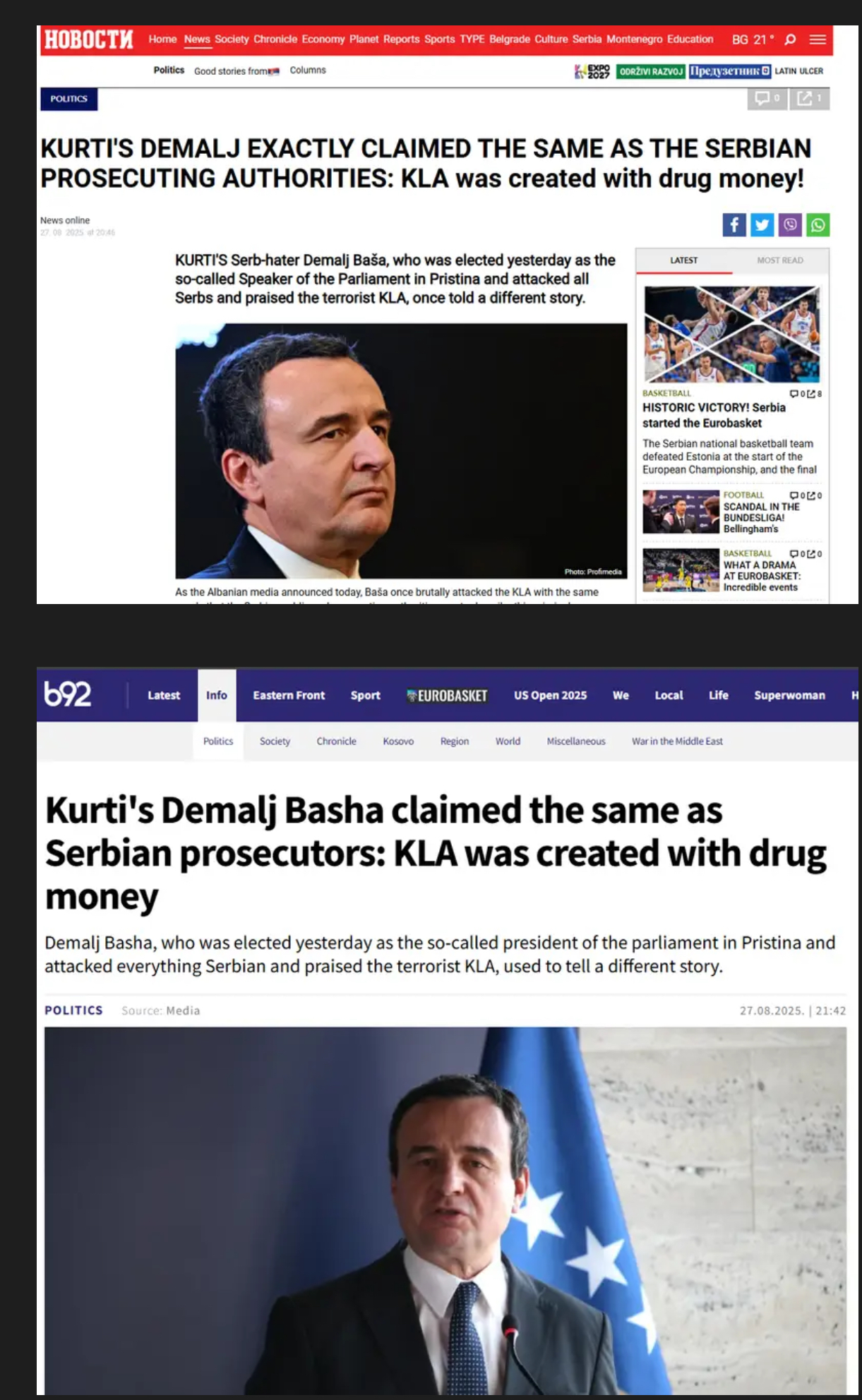Share the article via Viber
862x1400 pixels.
coord(790,225)
